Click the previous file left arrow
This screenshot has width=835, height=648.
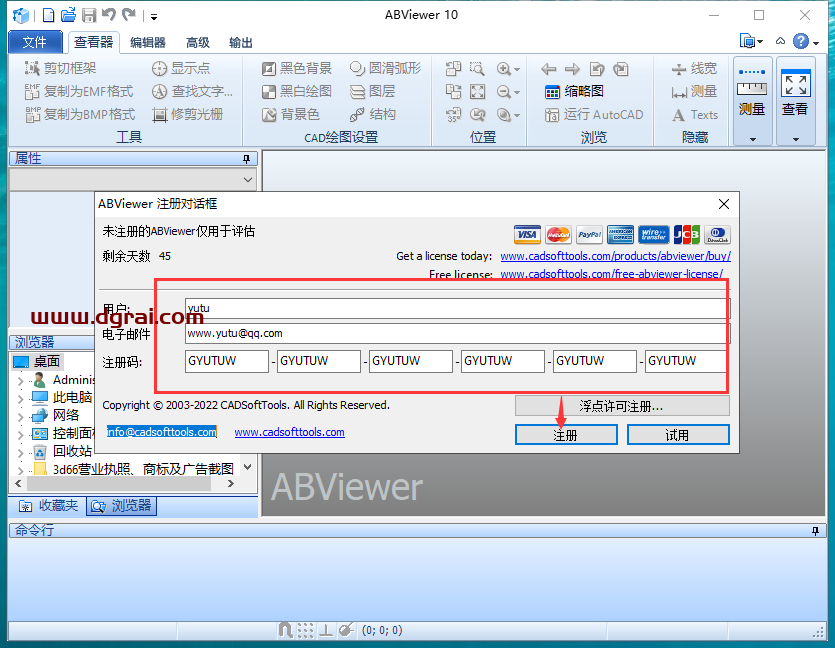tap(549, 69)
